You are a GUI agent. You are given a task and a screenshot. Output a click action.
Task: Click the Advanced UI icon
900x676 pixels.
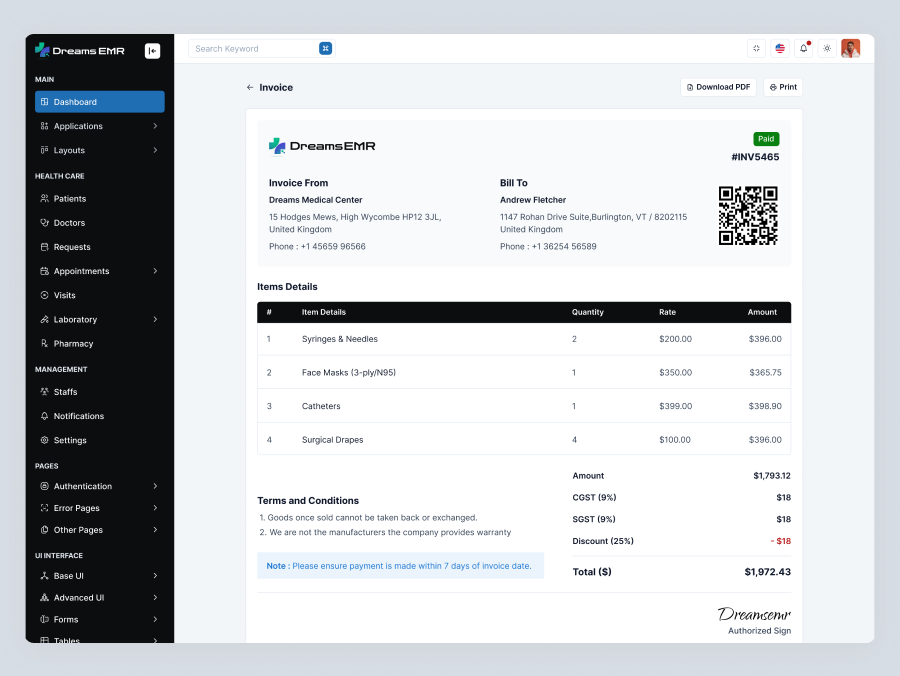pos(44,597)
